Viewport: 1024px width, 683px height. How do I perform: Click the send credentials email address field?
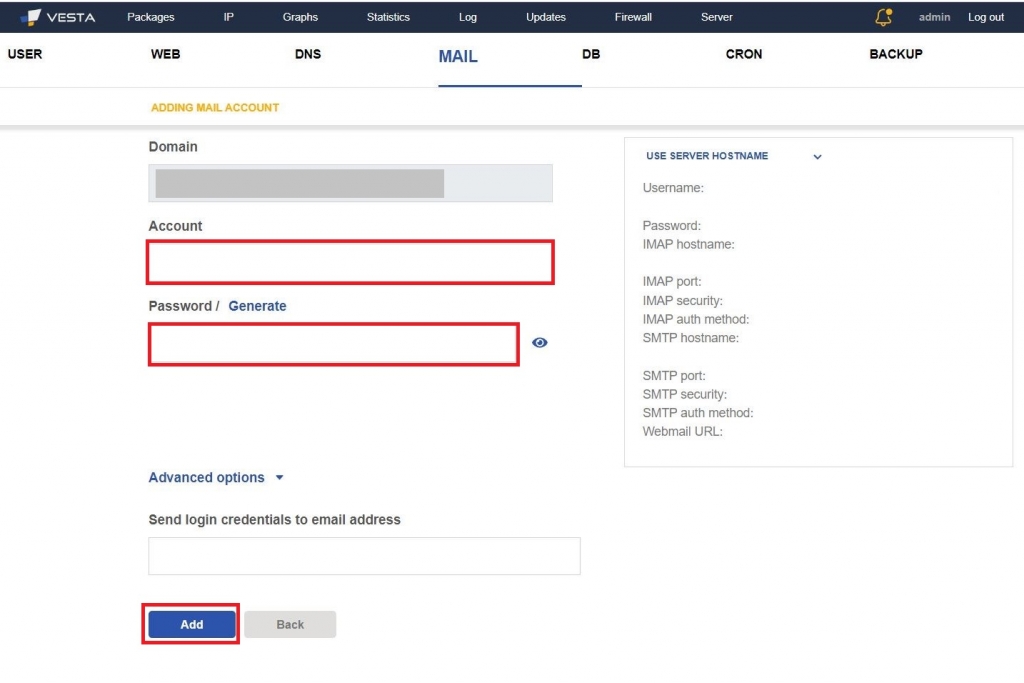364,556
